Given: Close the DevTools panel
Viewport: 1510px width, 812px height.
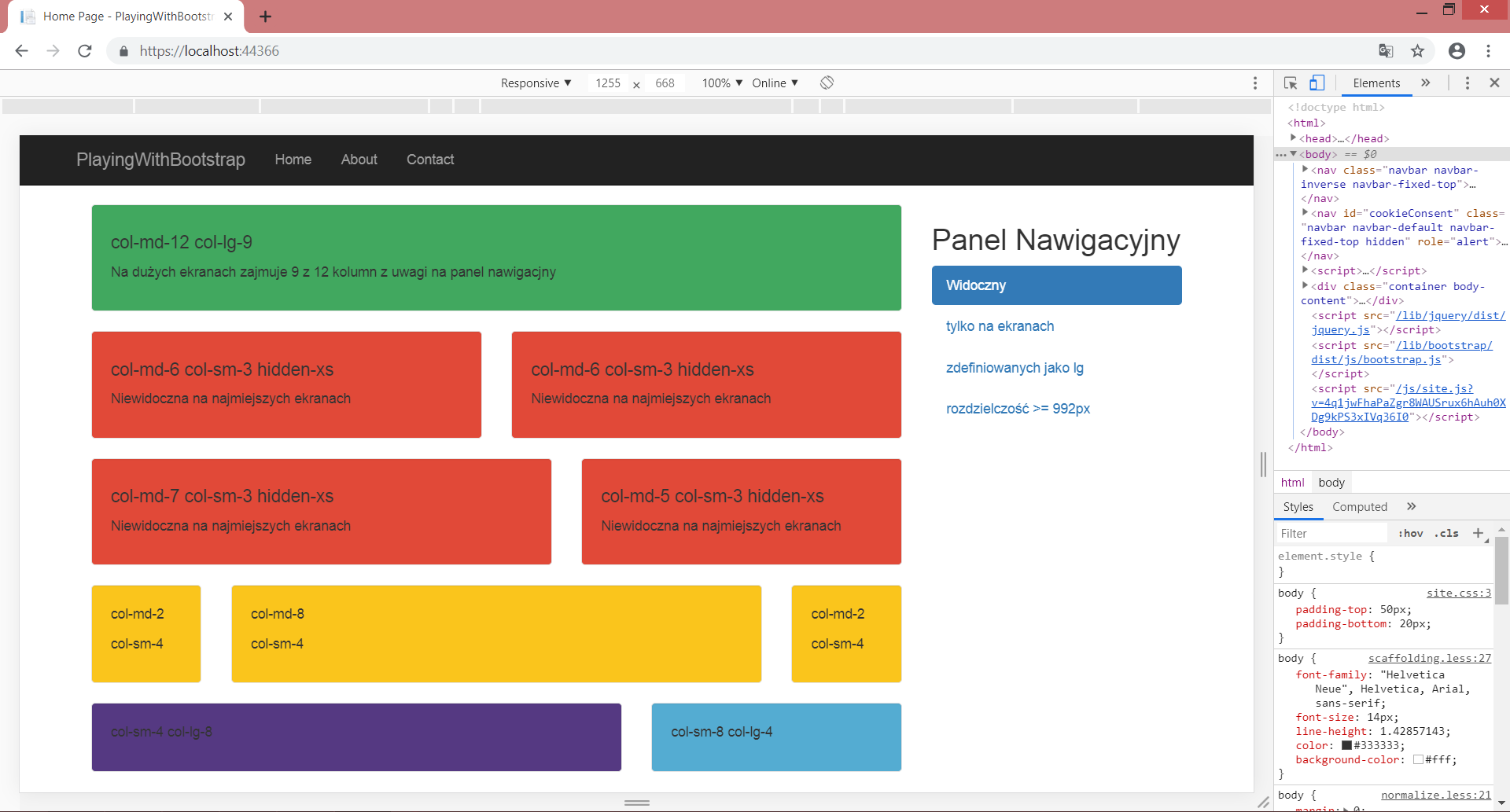Looking at the screenshot, I should point(1494,83).
